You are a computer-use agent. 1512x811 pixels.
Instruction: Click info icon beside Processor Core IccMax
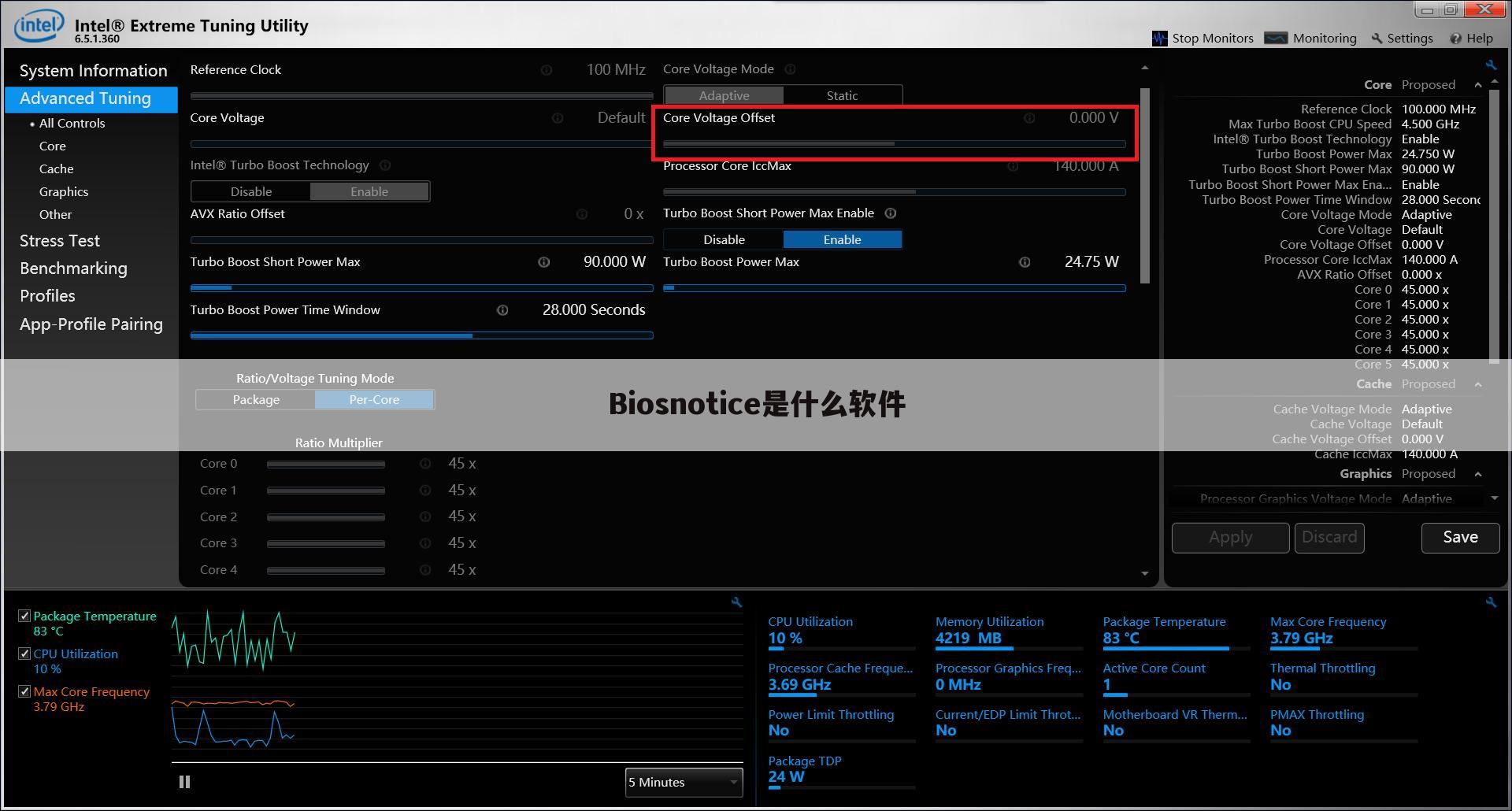pyautogui.click(x=1013, y=166)
